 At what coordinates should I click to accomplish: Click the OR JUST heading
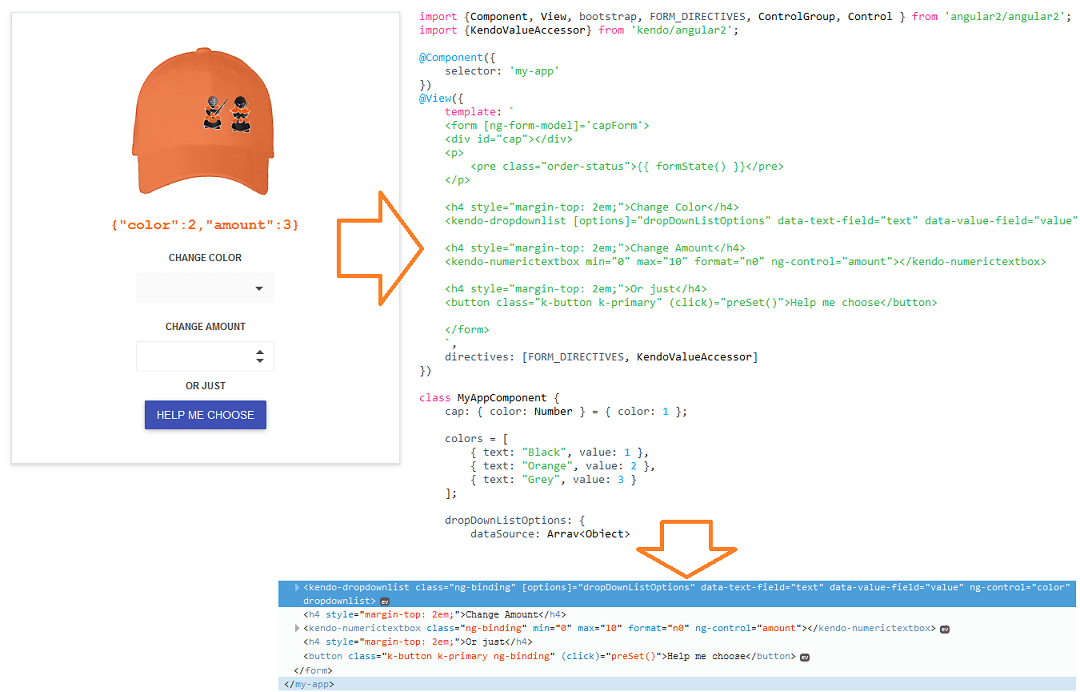pyautogui.click(x=205, y=386)
